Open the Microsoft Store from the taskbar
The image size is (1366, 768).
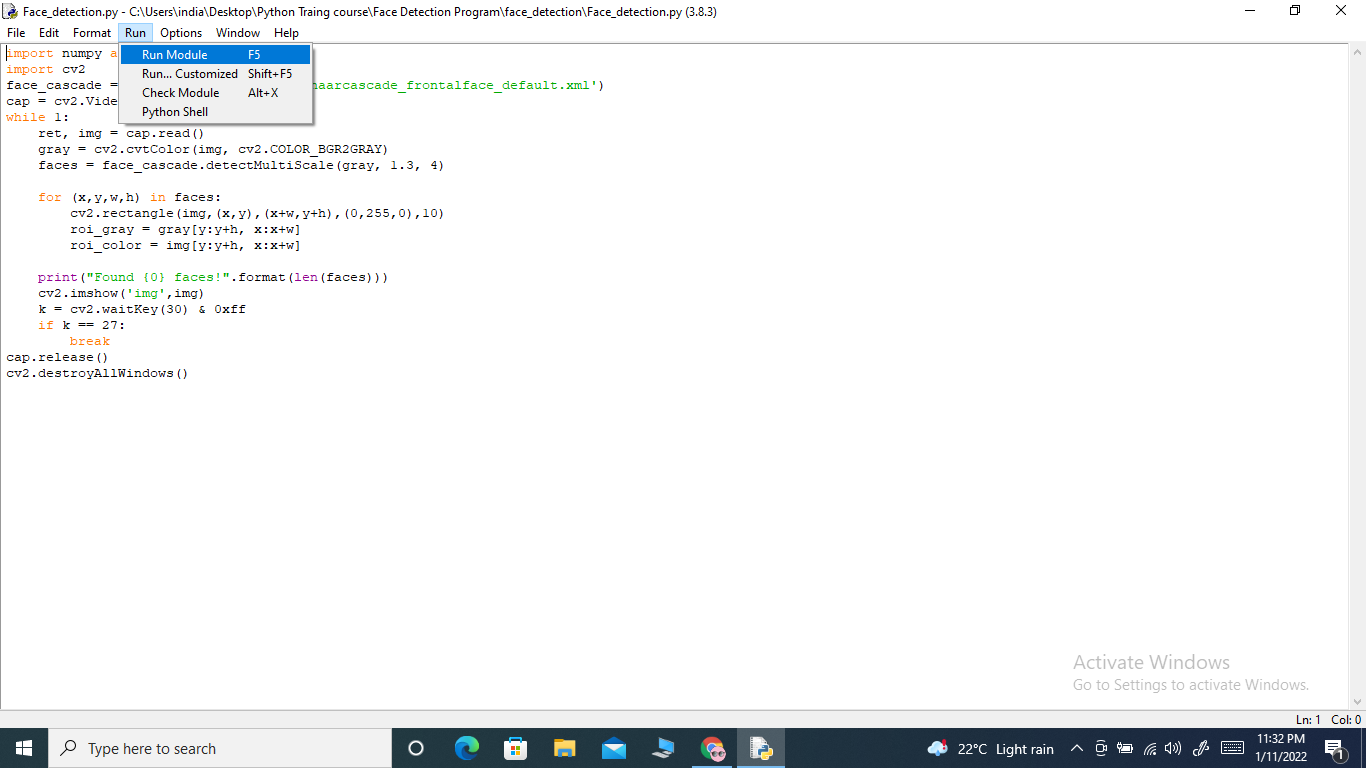point(515,748)
